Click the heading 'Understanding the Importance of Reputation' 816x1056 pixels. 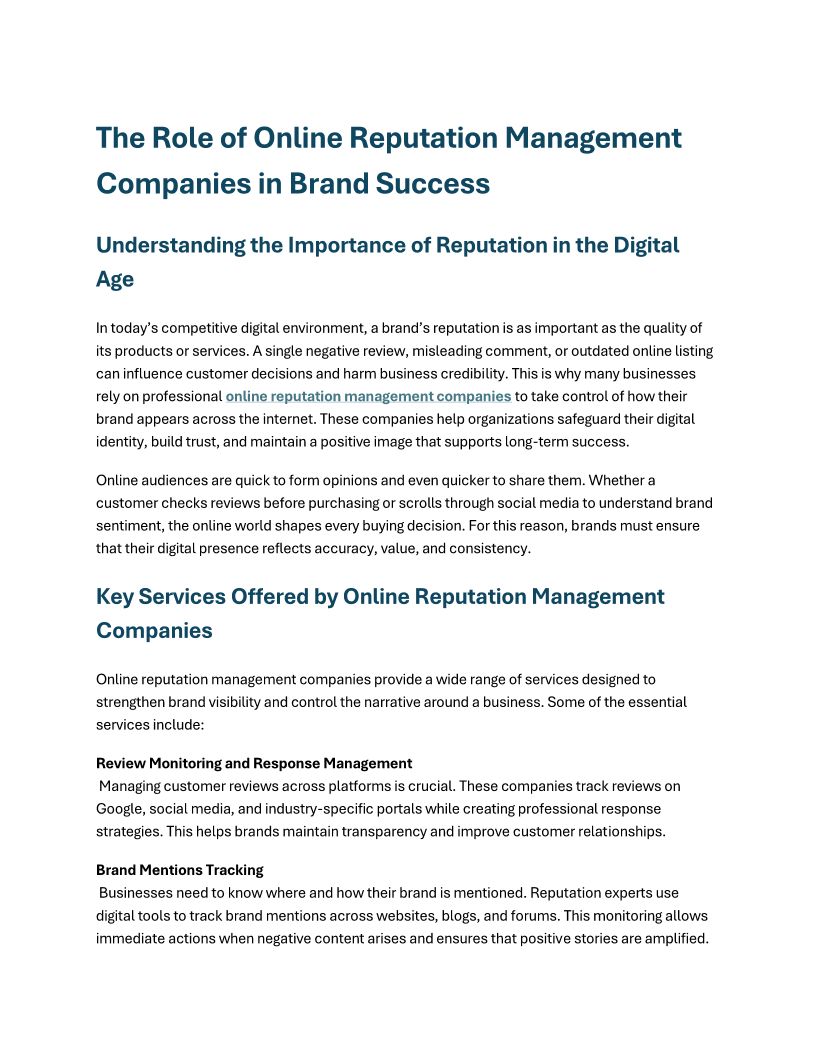(x=387, y=246)
